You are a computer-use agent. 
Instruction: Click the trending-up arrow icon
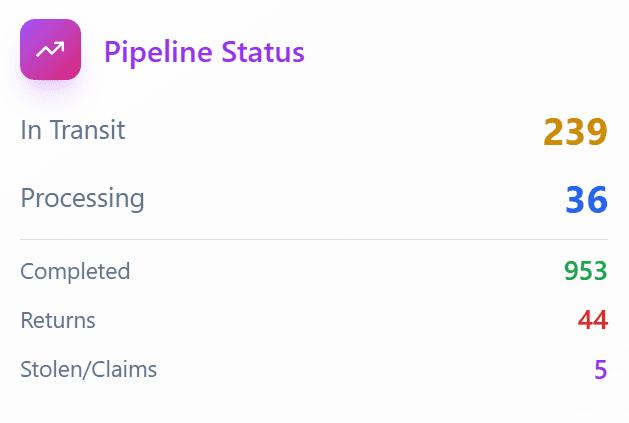(x=50, y=50)
